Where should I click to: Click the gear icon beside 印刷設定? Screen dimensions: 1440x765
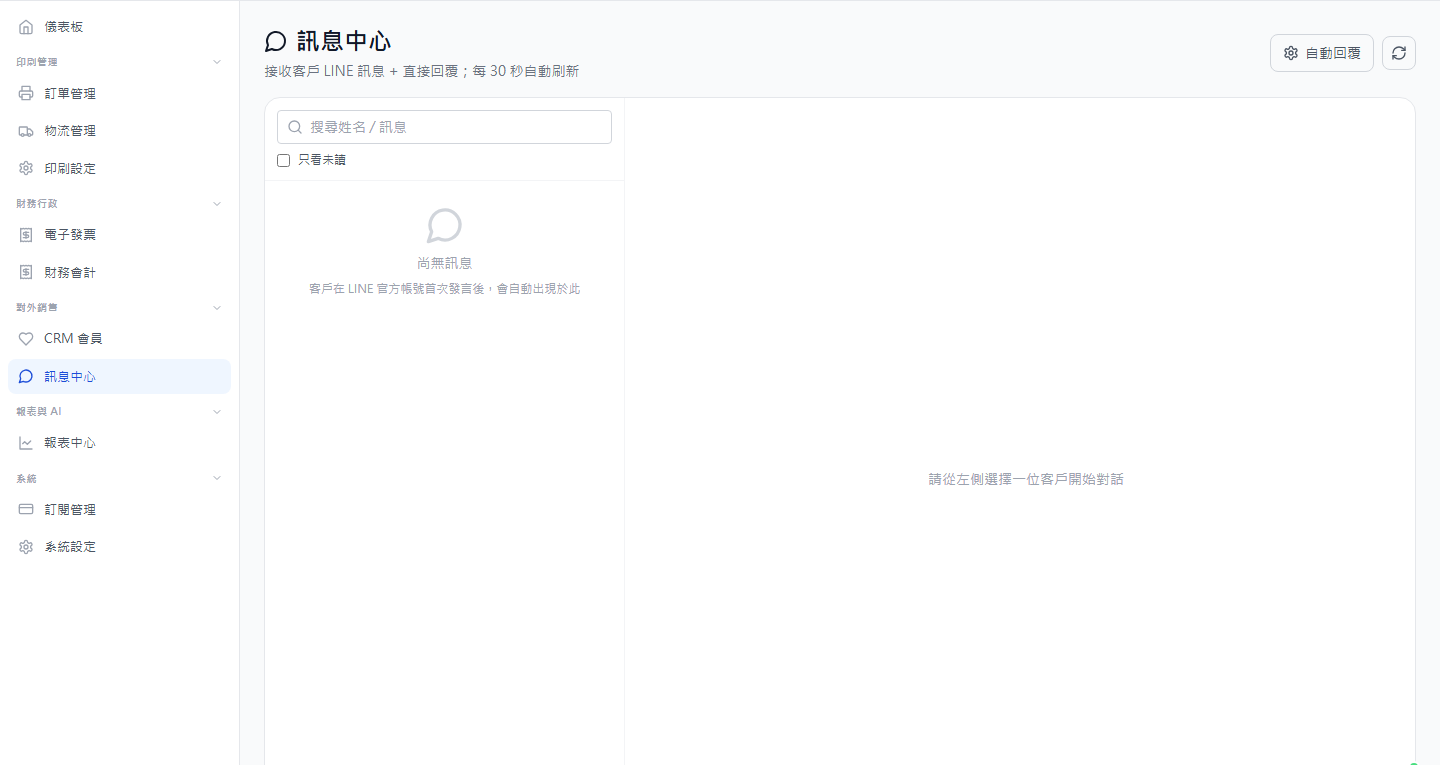coord(26,168)
